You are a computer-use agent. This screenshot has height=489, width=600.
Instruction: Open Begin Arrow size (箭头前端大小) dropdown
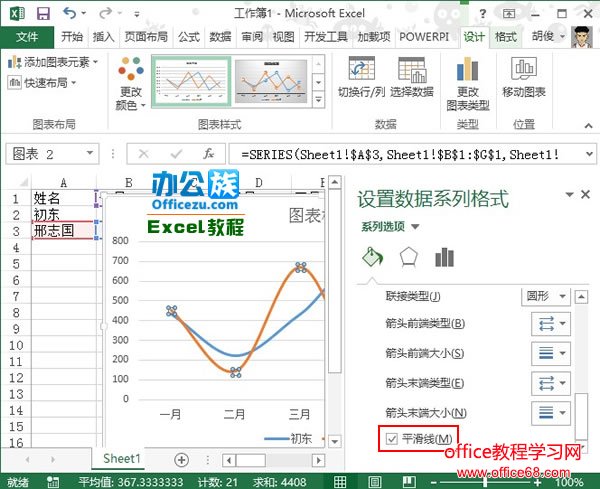tap(551, 353)
